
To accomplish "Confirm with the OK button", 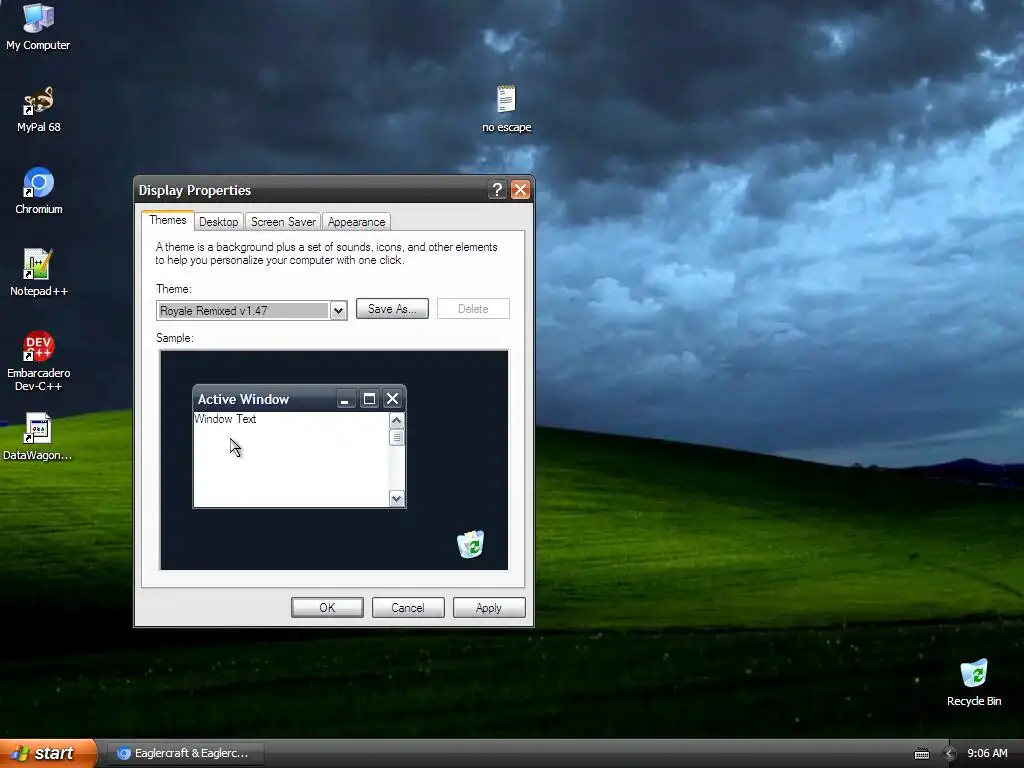I will (327, 608).
